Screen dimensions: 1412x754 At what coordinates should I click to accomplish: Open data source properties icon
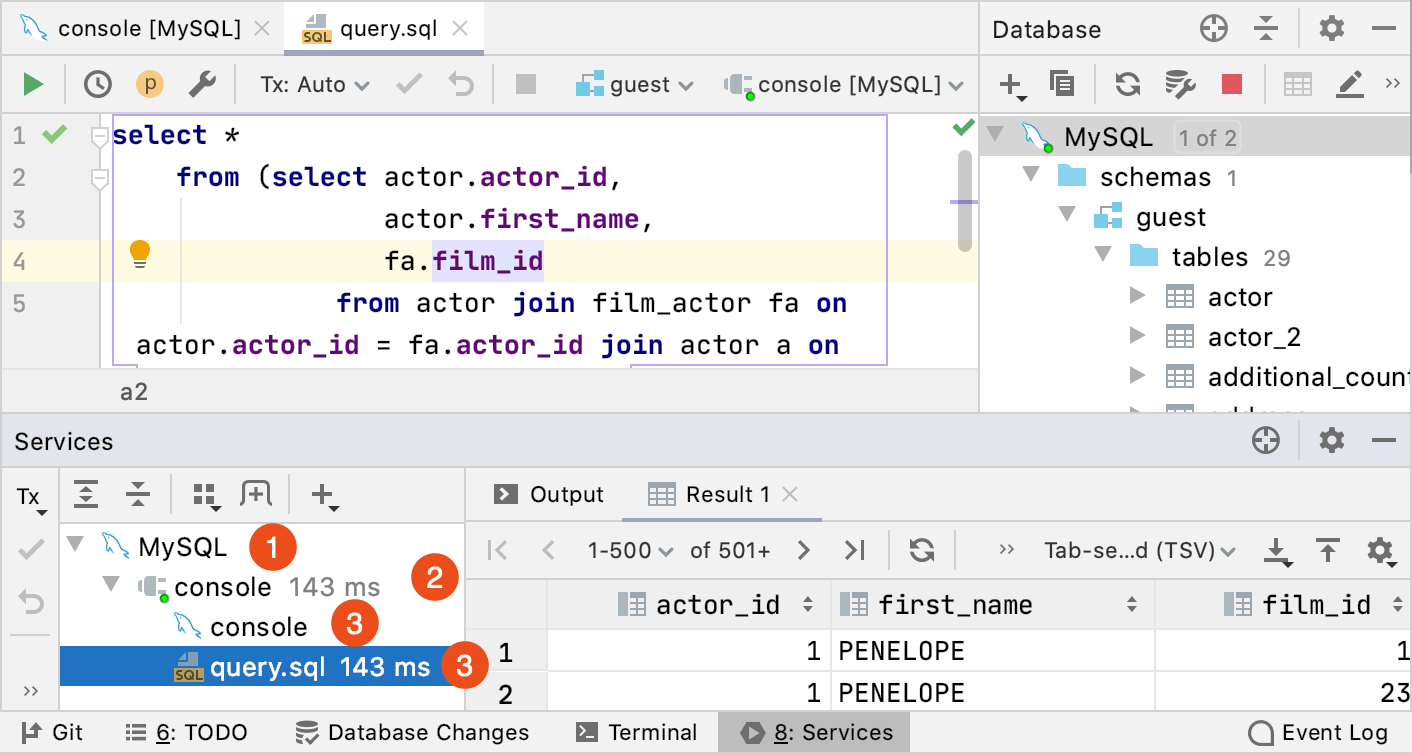(1181, 84)
